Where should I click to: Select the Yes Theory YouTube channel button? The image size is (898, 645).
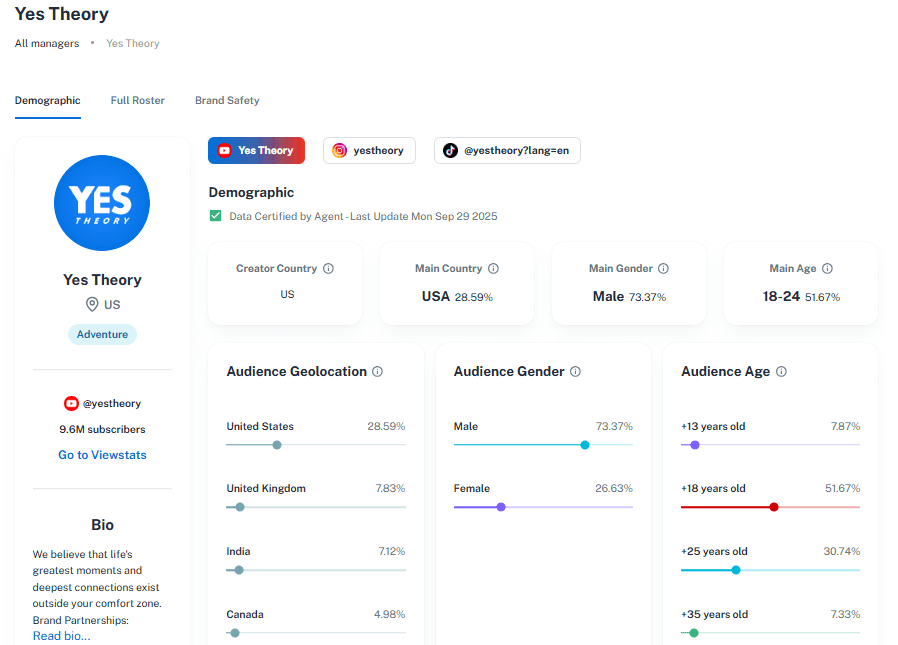coord(257,151)
